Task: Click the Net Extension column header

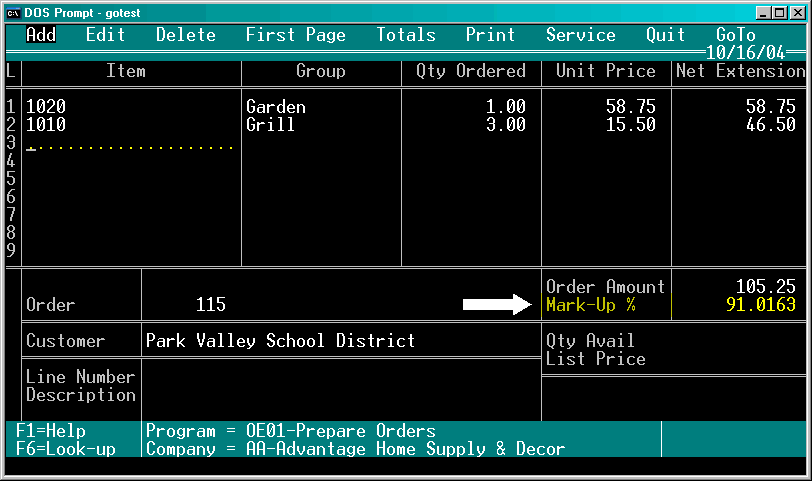Action: pyautogui.click(x=740, y=70)
